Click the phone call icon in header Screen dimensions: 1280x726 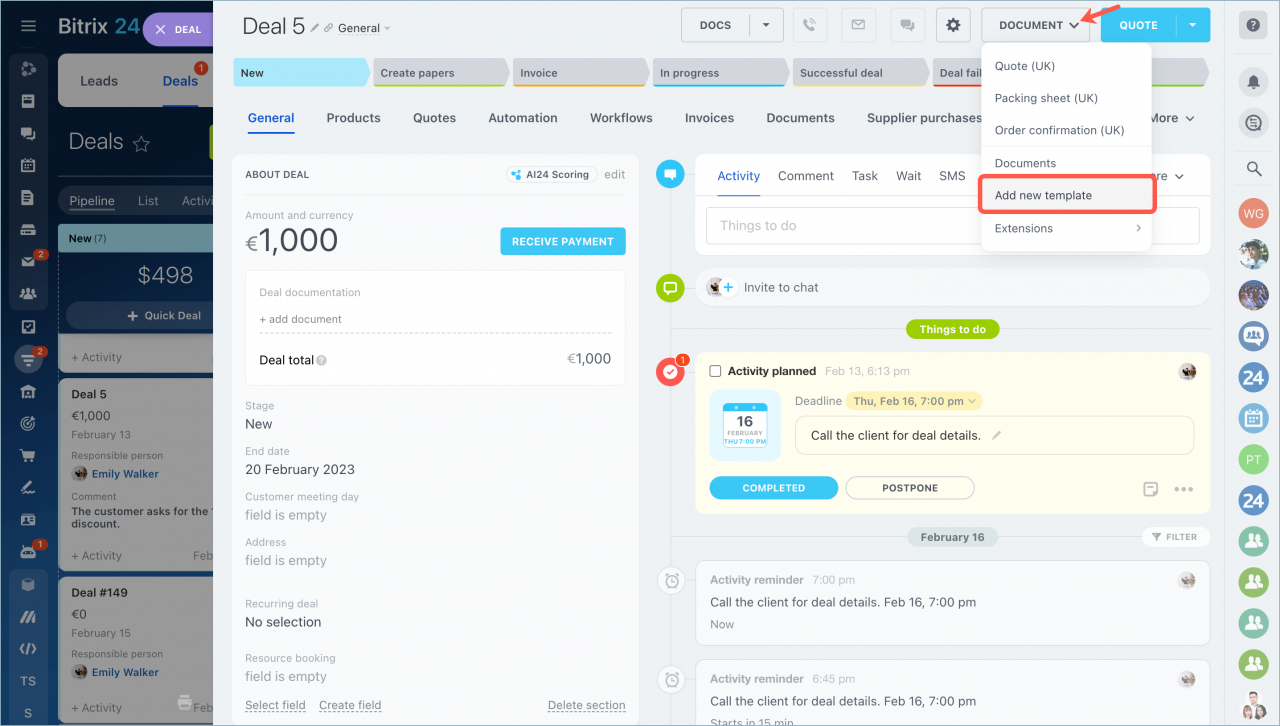coord(810,25)
